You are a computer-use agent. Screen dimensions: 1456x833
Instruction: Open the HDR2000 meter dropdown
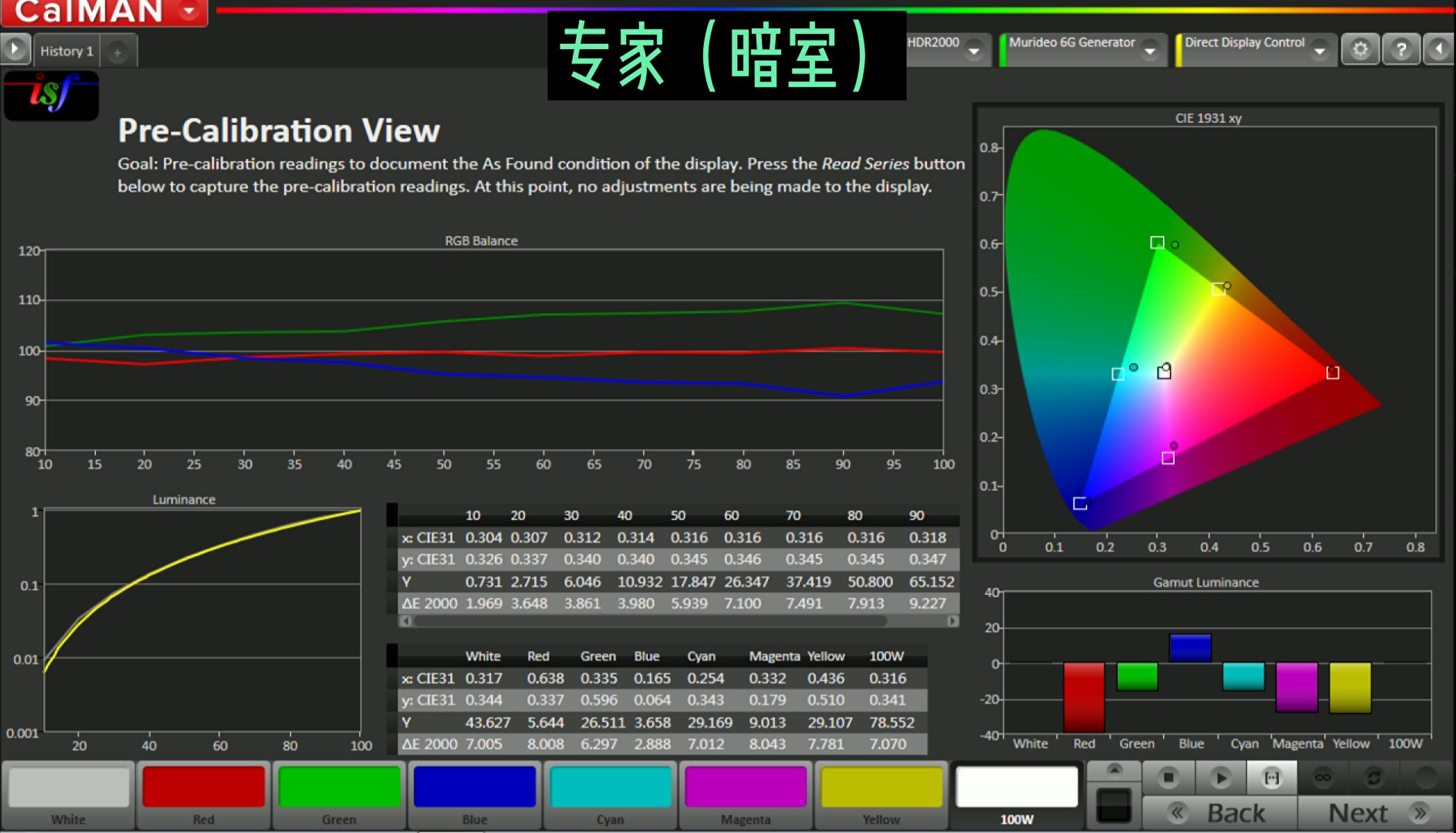[x=973, y=50]
